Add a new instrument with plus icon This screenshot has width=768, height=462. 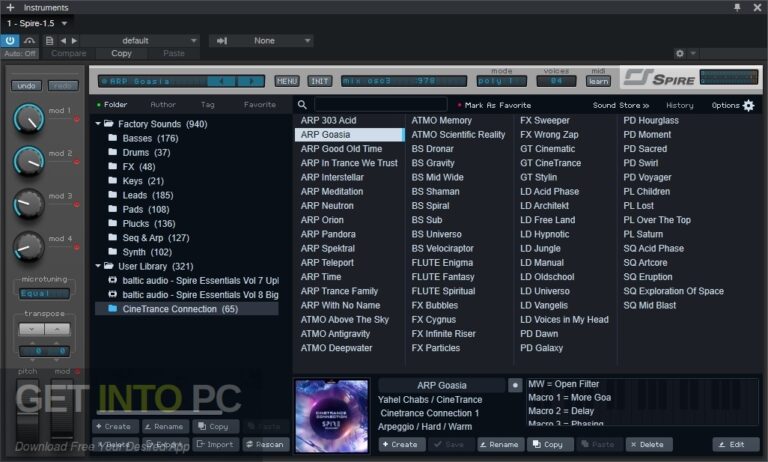click(10, 7)
